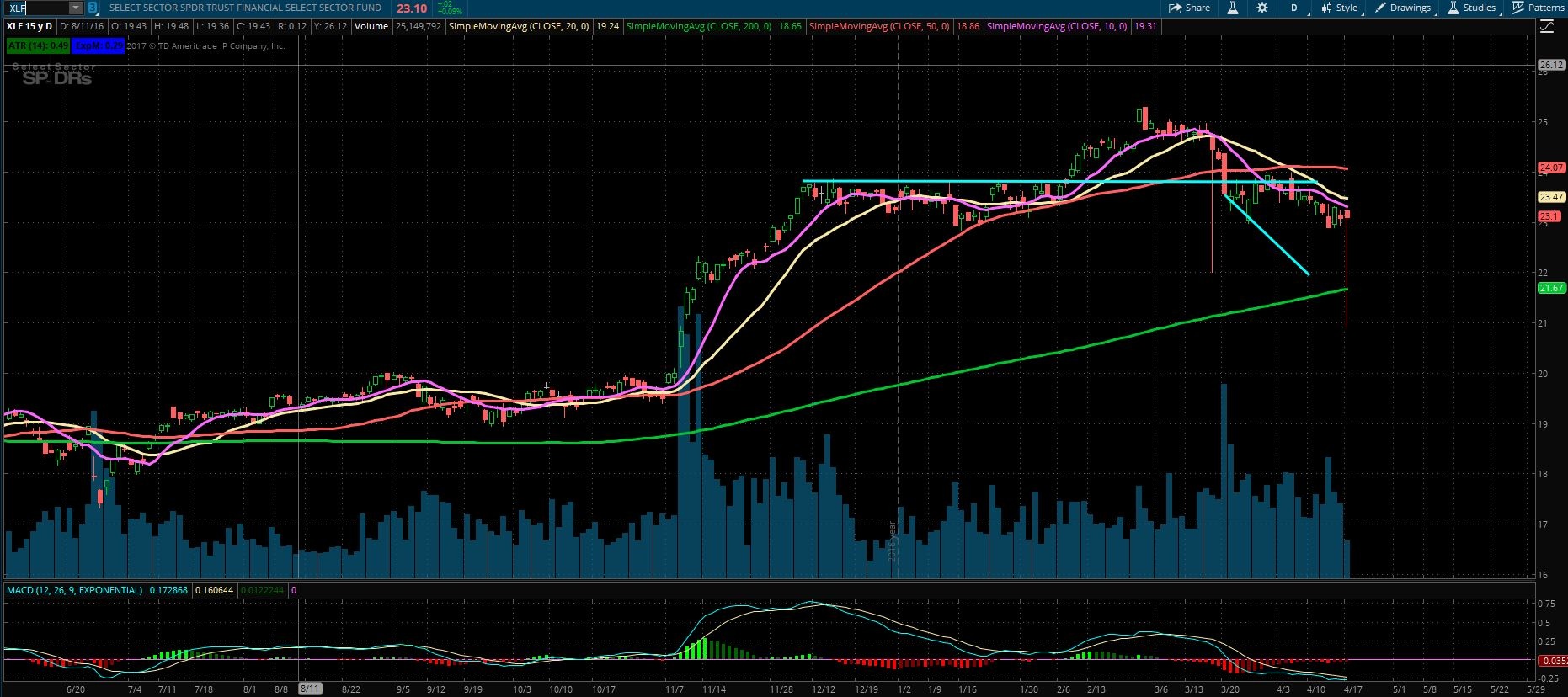Open the flask icon beside Share
Image resolution: width=1568 pixels, height=697 pixels.
(x=1232, y=8)
